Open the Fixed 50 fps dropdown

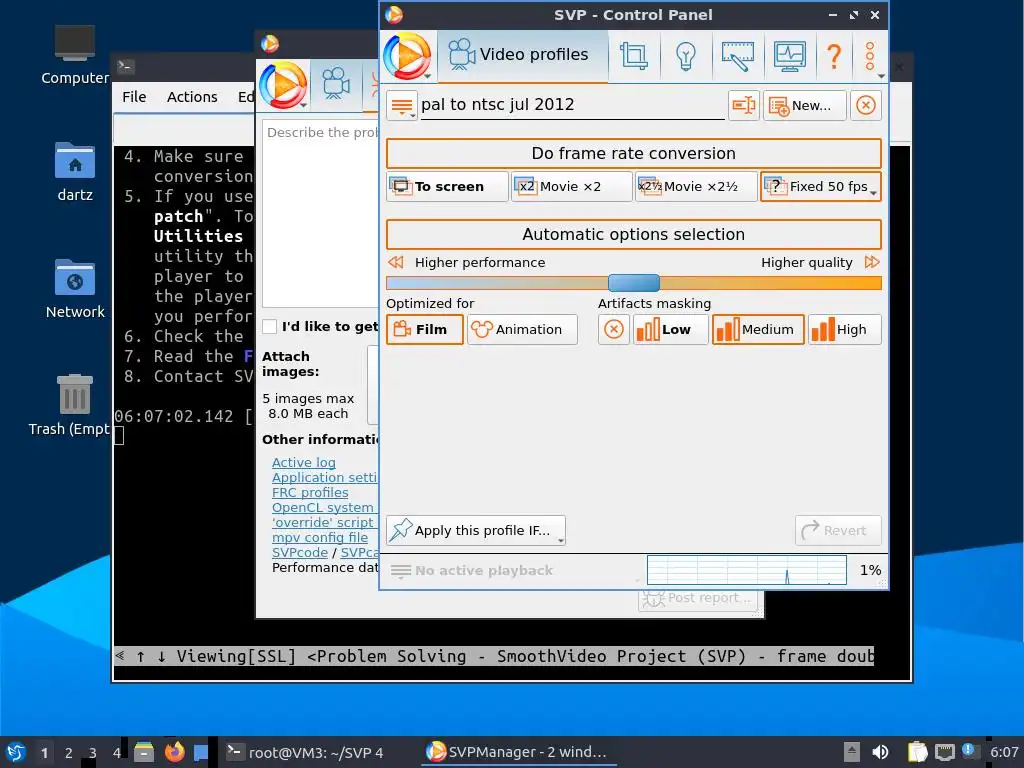point(821,186)
